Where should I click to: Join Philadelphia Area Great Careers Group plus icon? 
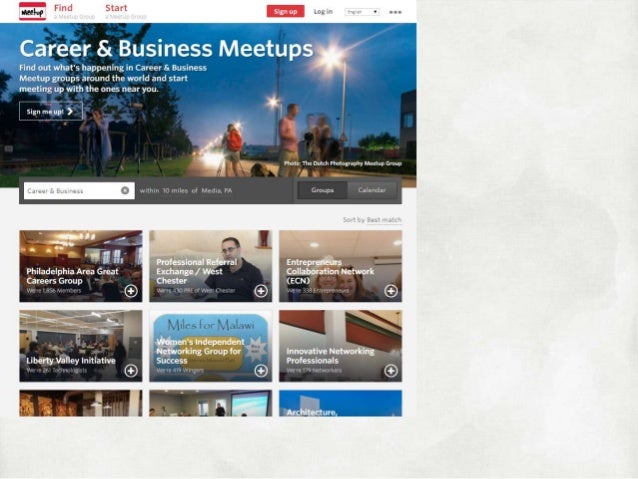[131, 291]
